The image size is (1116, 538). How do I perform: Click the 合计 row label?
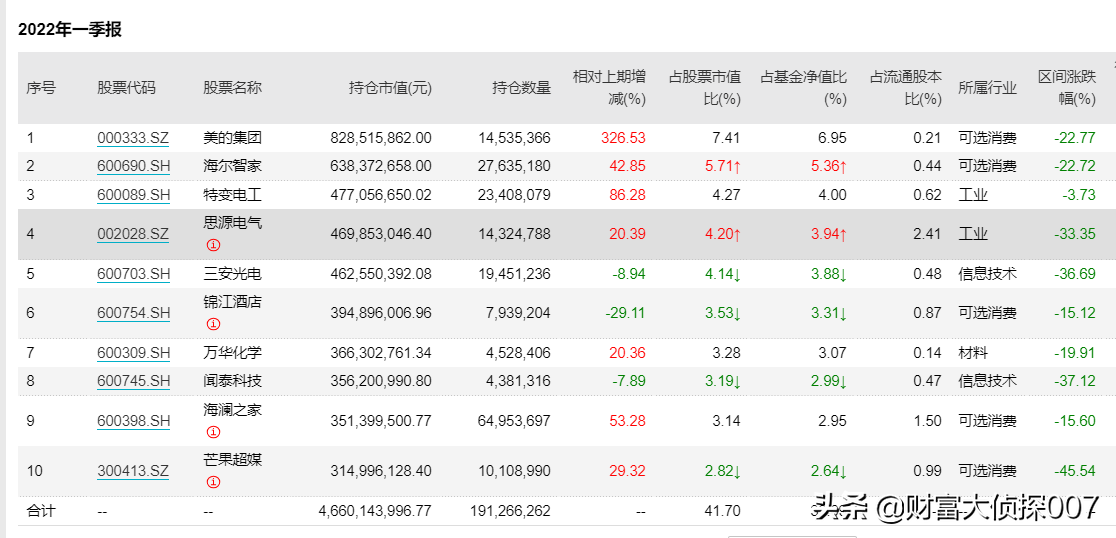point(41,511)
